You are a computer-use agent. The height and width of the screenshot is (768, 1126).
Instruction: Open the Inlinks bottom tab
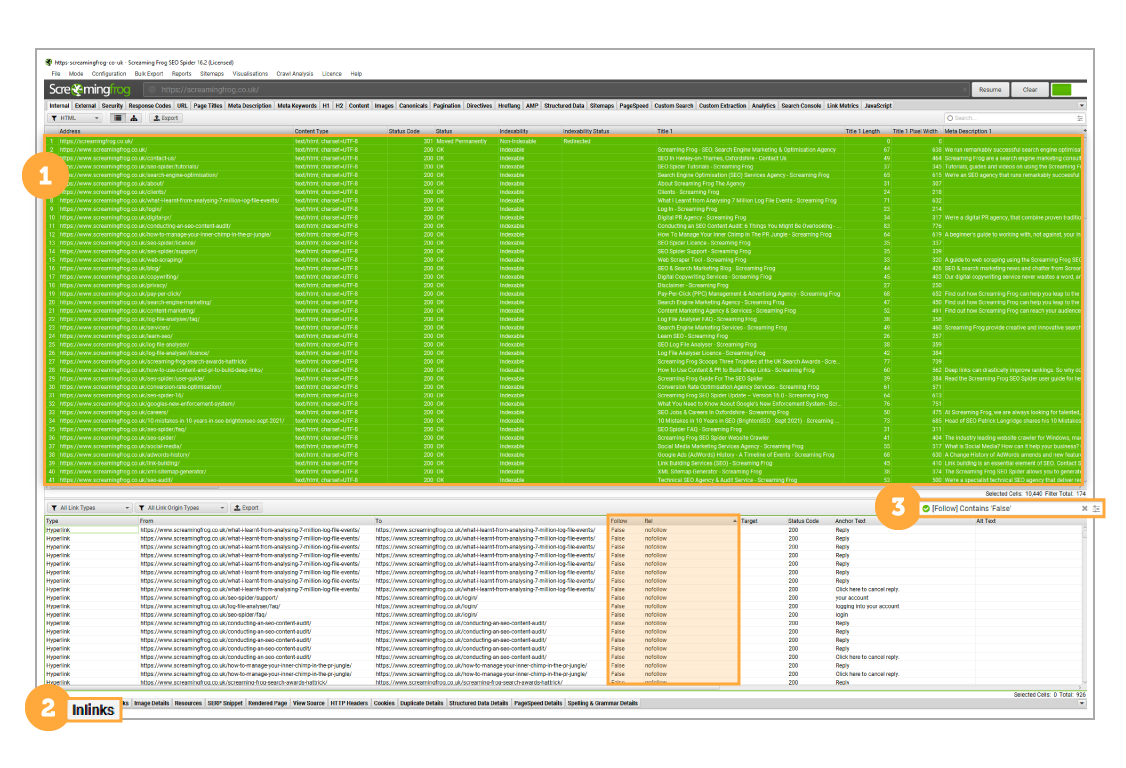tap(93, 710)
